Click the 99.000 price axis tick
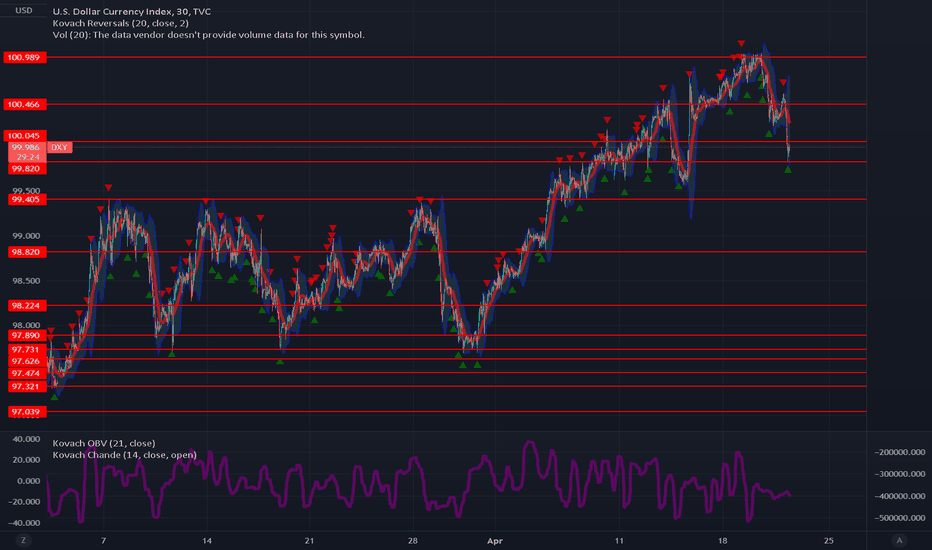 (x=26, y=236)
